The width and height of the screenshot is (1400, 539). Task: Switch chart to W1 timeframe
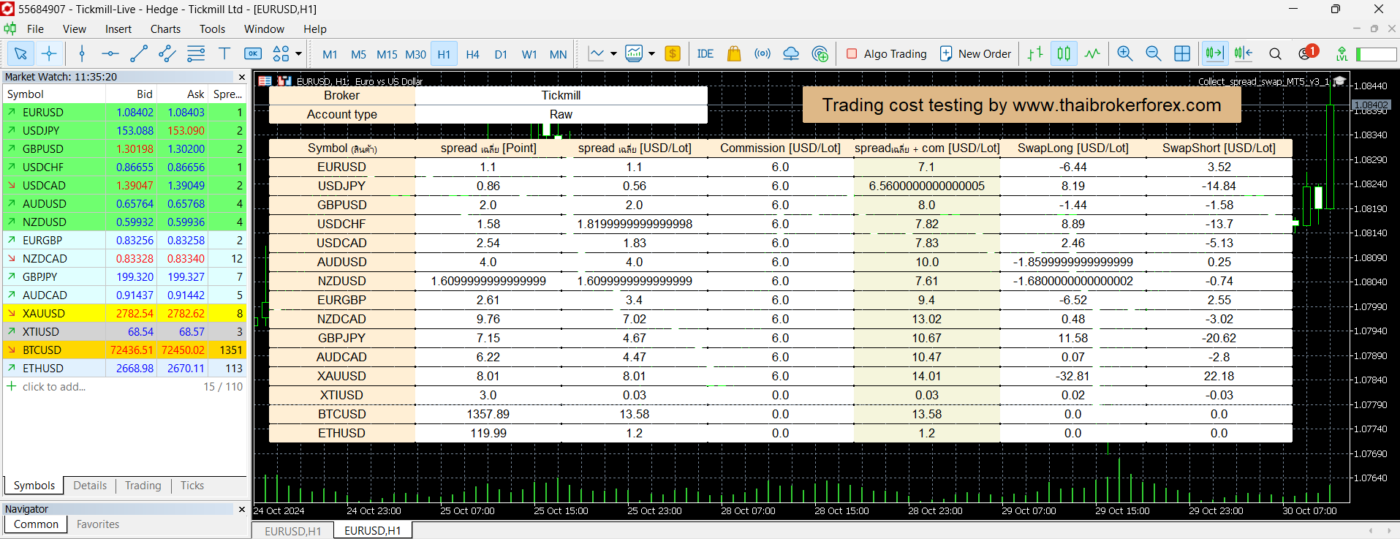(529, 54)
